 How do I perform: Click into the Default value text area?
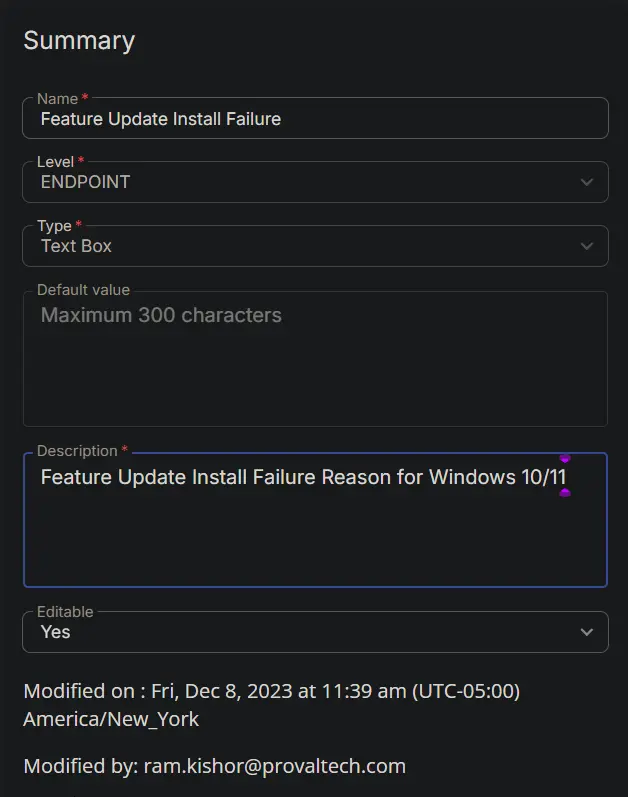click(315, 359)
